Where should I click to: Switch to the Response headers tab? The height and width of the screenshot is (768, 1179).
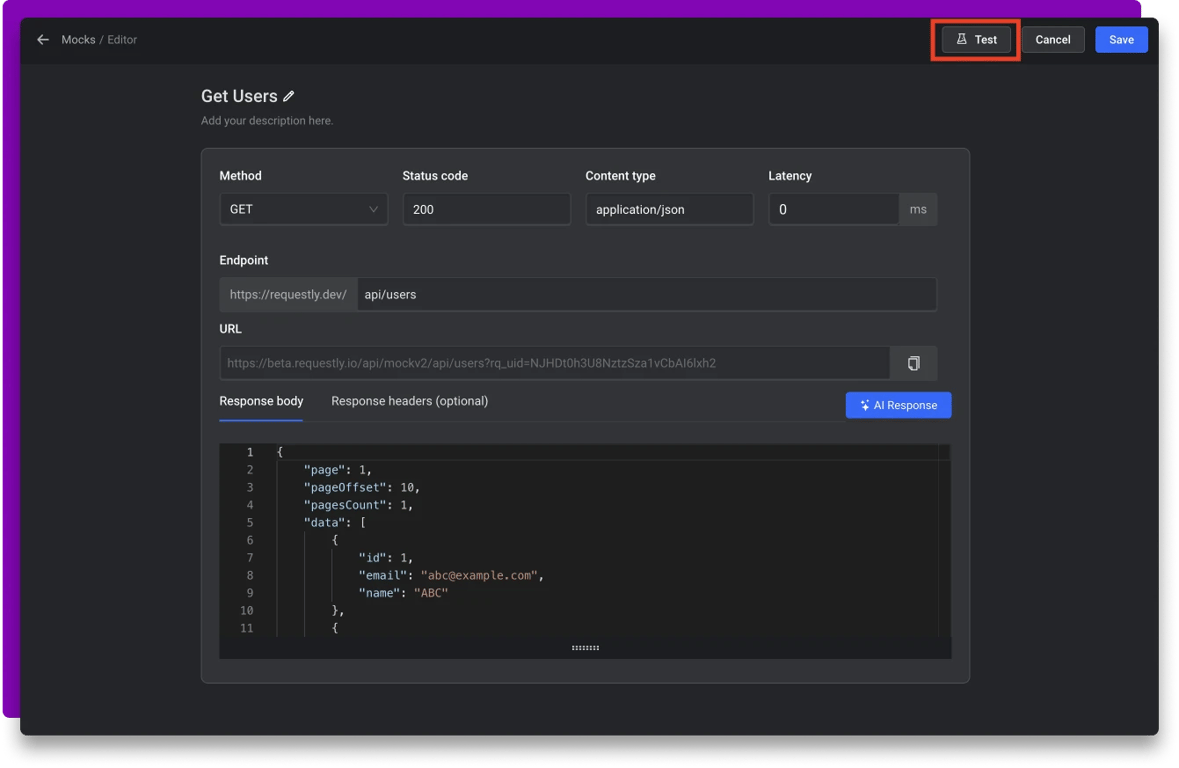coord(409,401)
